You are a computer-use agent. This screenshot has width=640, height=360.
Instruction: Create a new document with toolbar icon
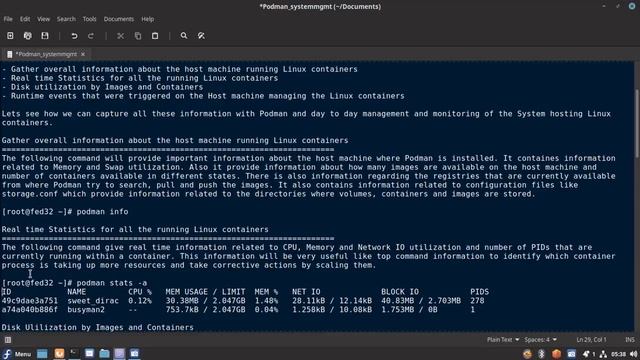pos(10,36)
